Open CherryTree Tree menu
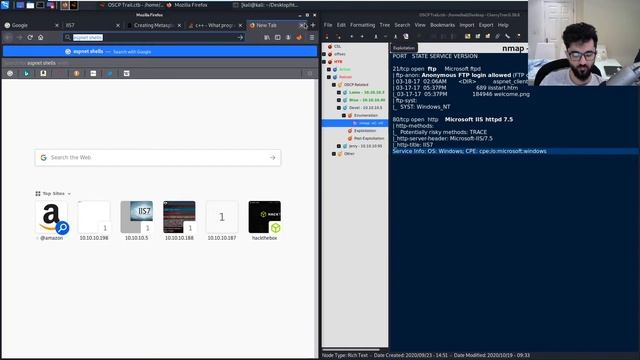The width and height of the screenshot is (640, 360). click(x=384, y=25)
